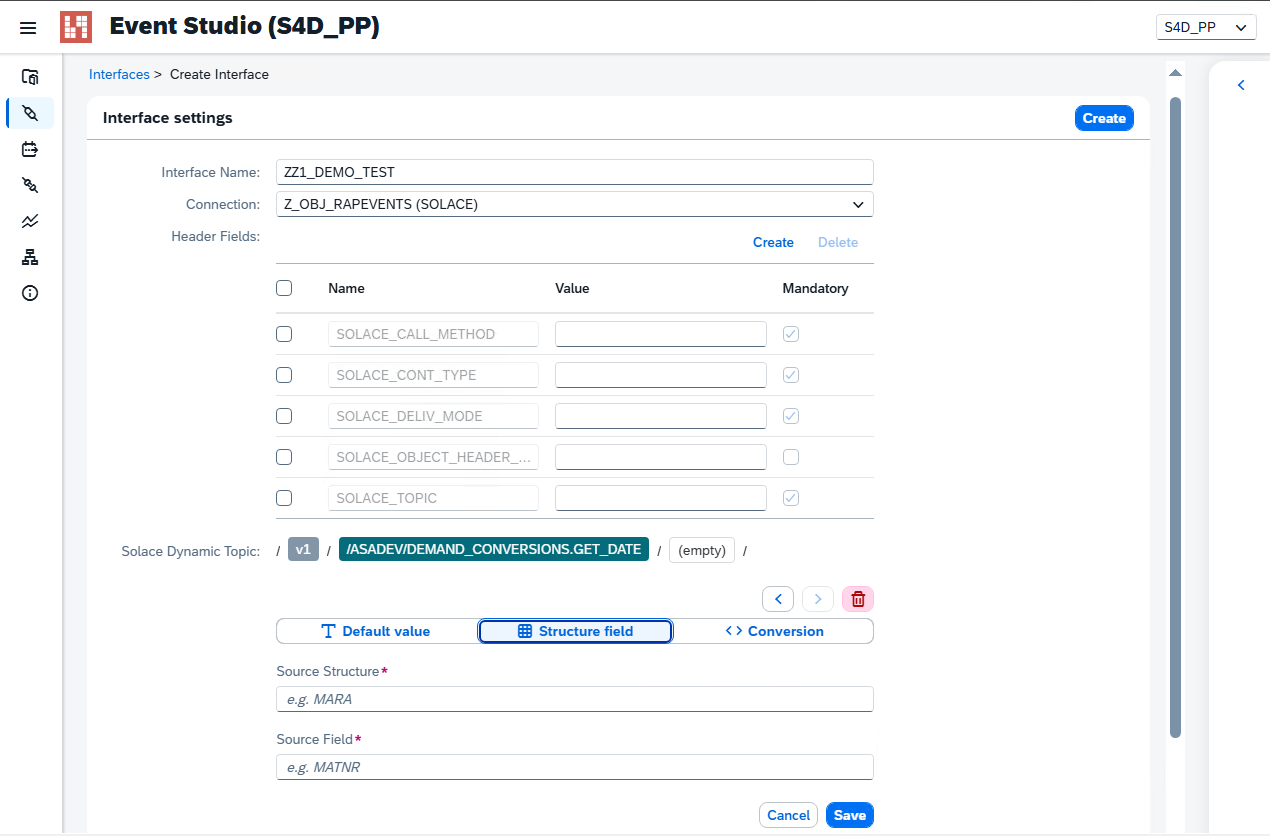Viewport: 1270px width, 836px height.
Task: Select the SOLACE_TOPIC row checkbox
Action: (284, 498)
